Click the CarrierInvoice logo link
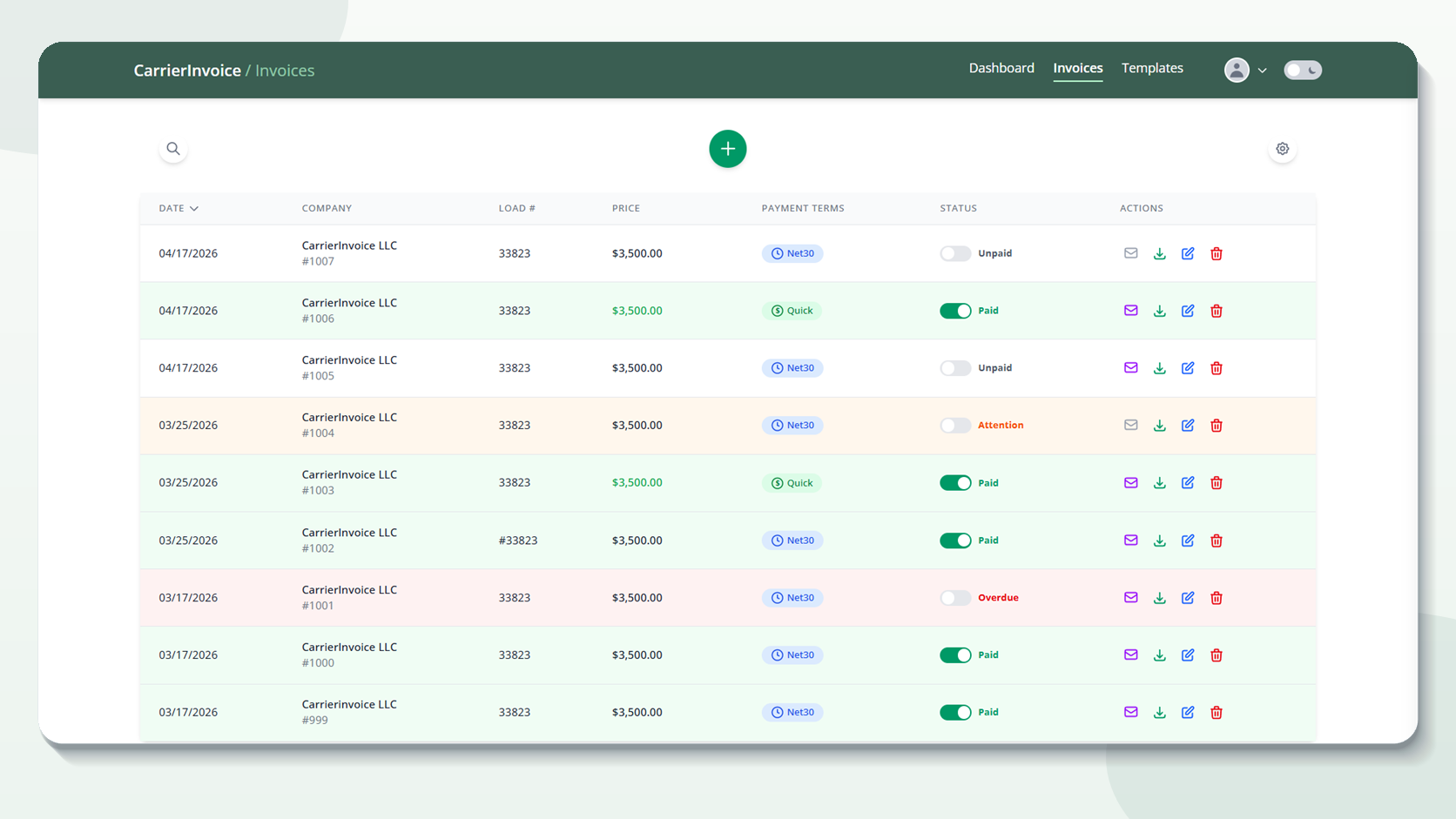Viewport: 1456px width, 819px height. (x=187, y=70)
